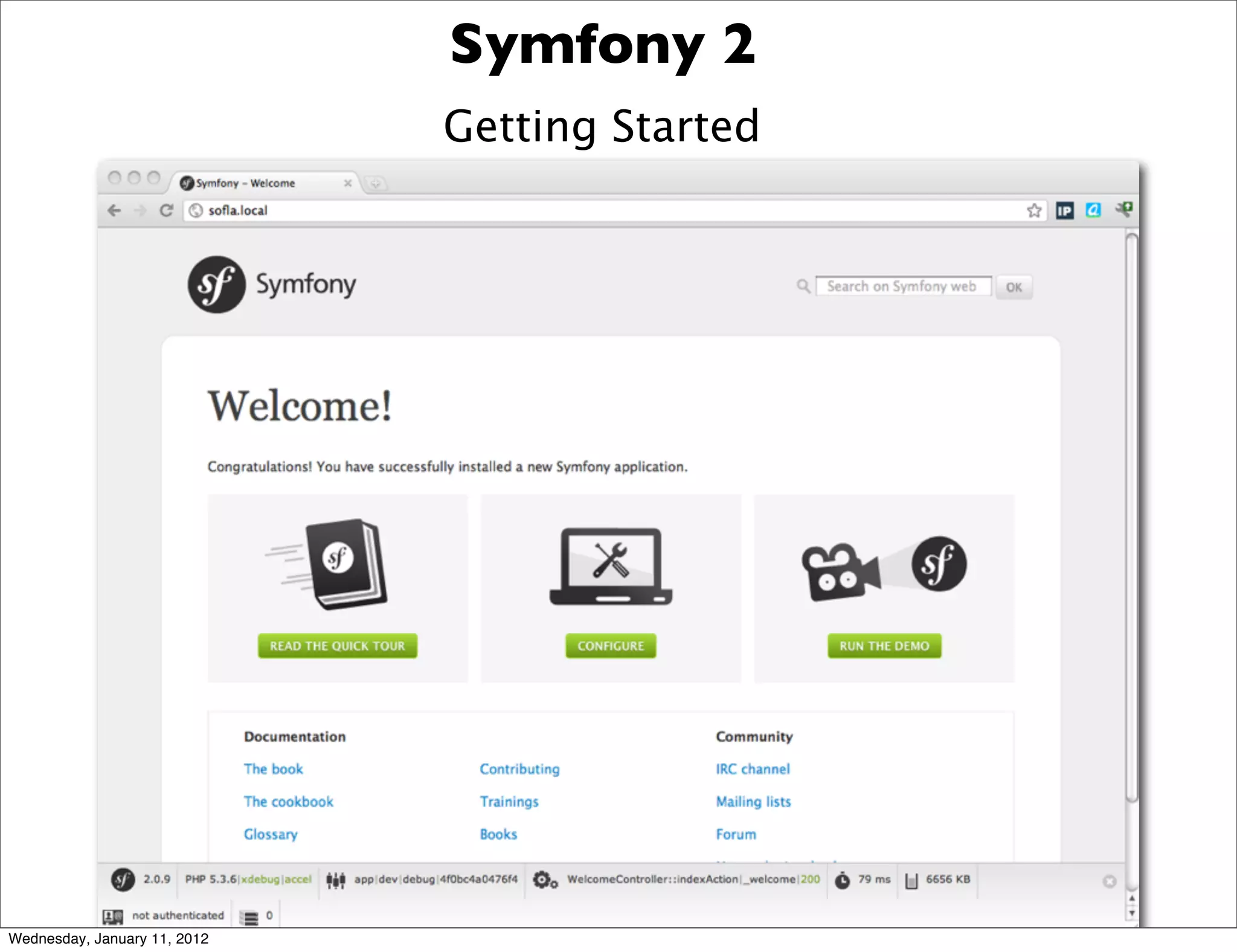
Task: Click the RUN THE DEMO button
Action: (884, 646)
